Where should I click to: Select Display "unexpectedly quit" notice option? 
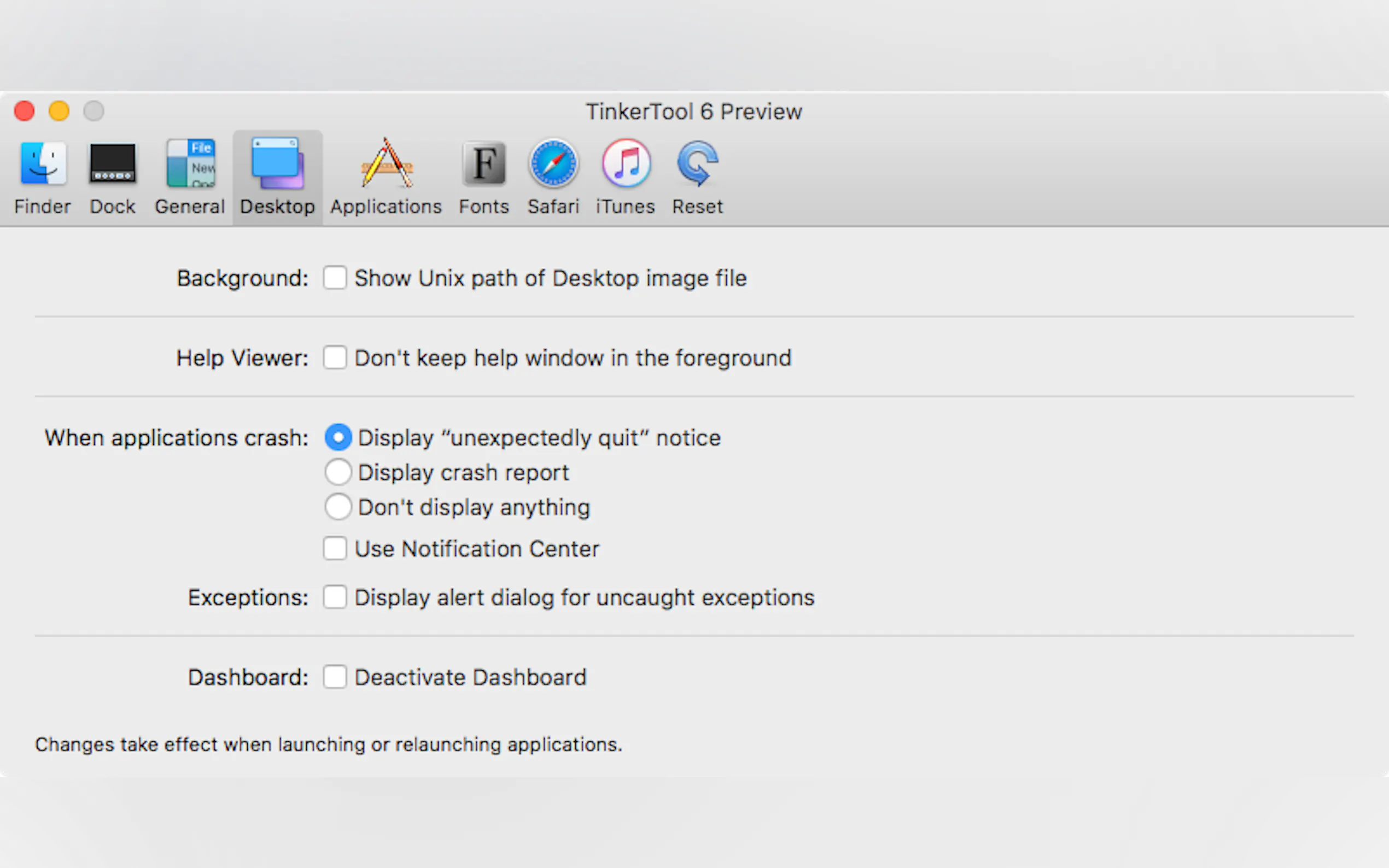tap(338, 437)
